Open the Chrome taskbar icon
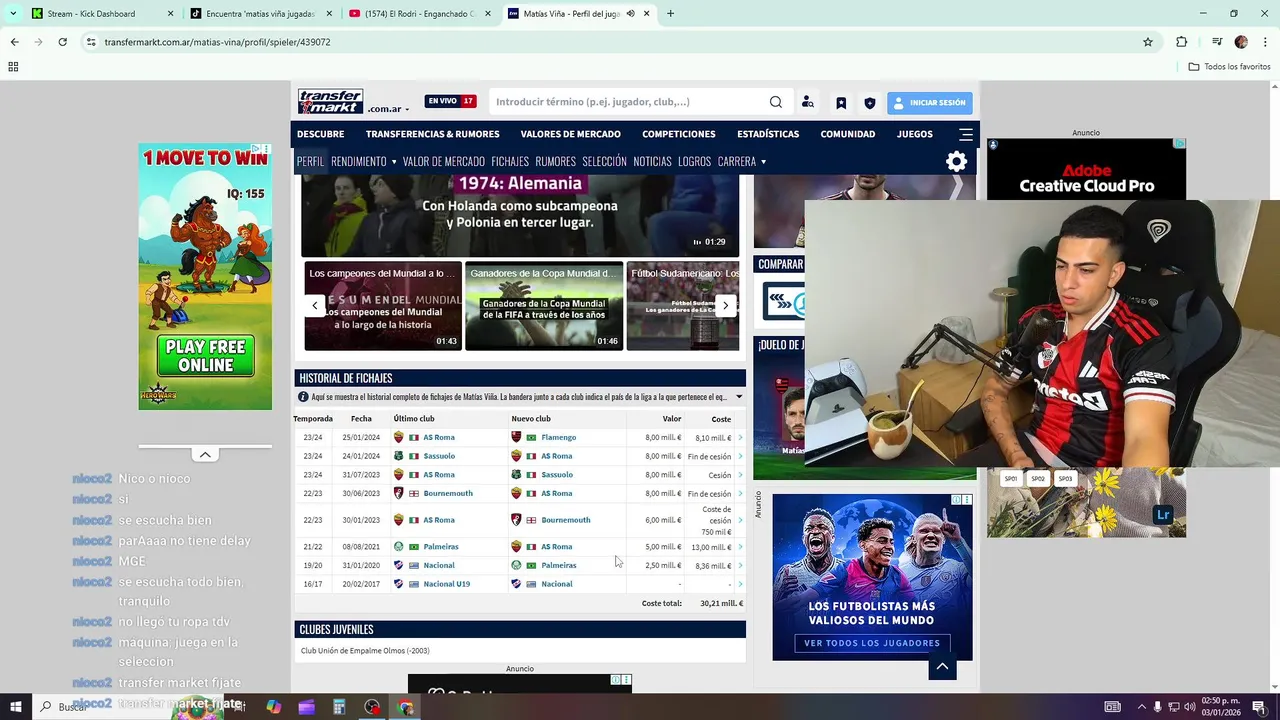This screenshot has height=720, width=1280. point(405,707)
